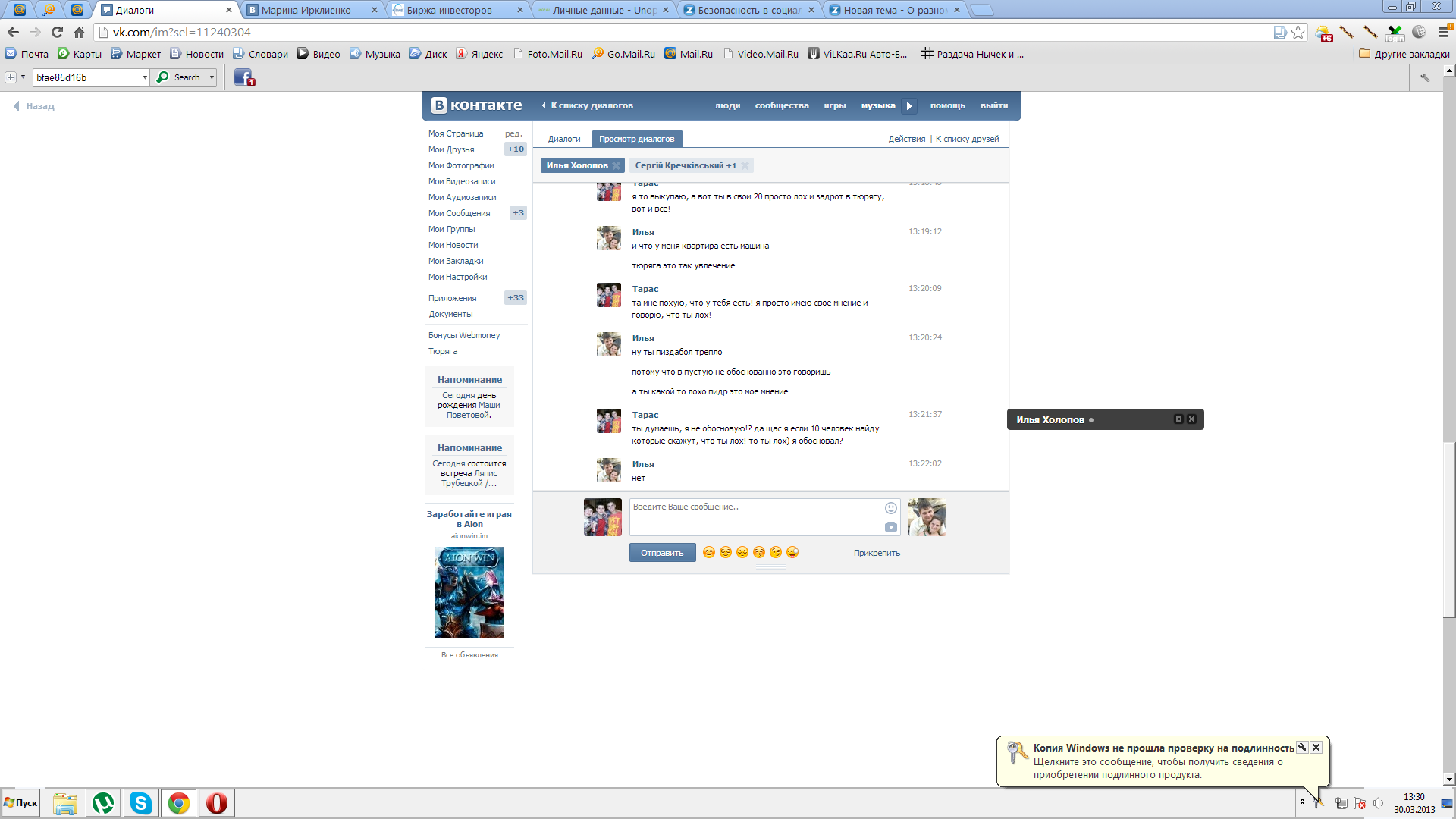Click volume icon in system tray

tap(1378, 803)
